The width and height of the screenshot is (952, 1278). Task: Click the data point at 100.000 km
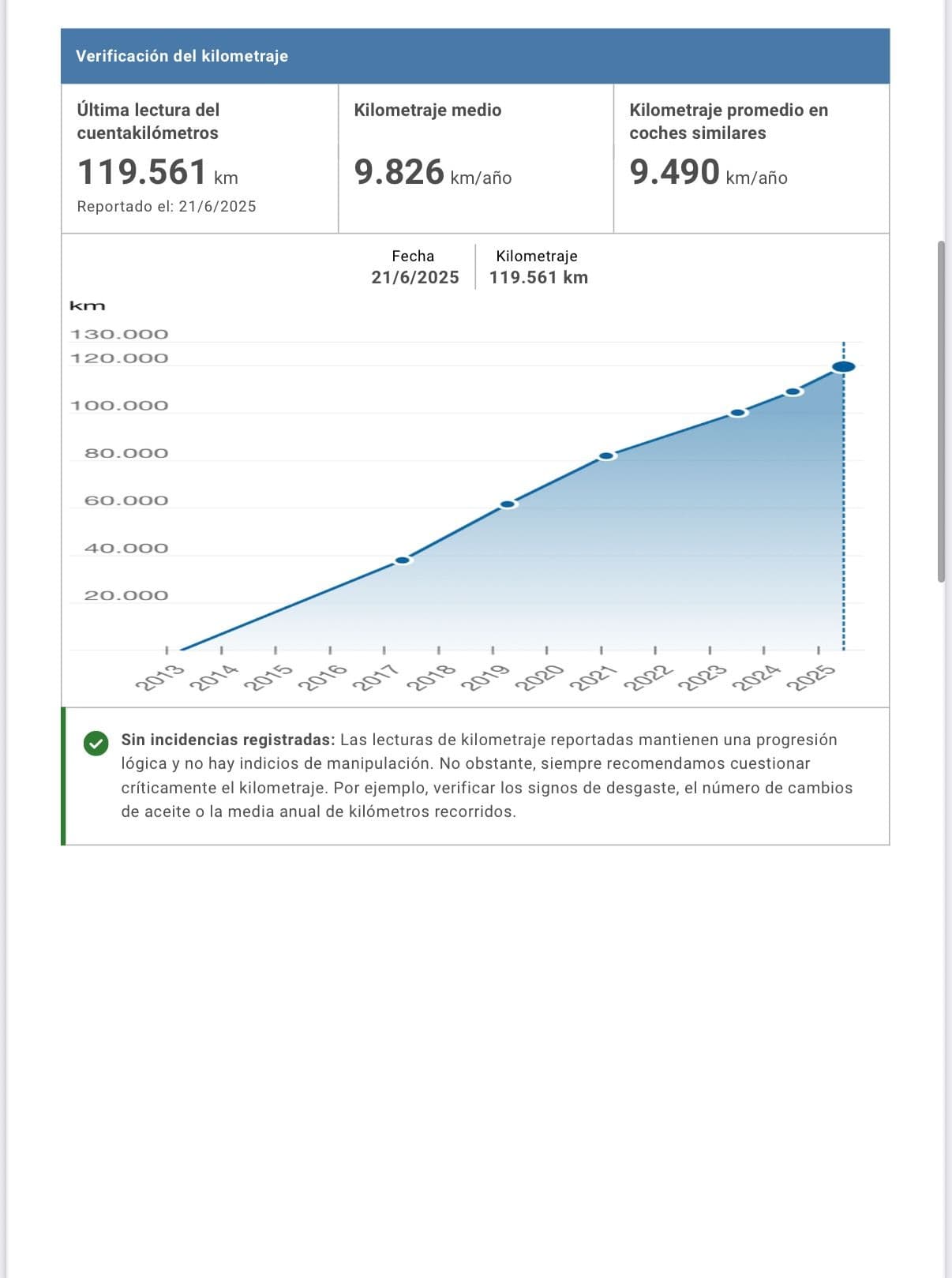738,413
